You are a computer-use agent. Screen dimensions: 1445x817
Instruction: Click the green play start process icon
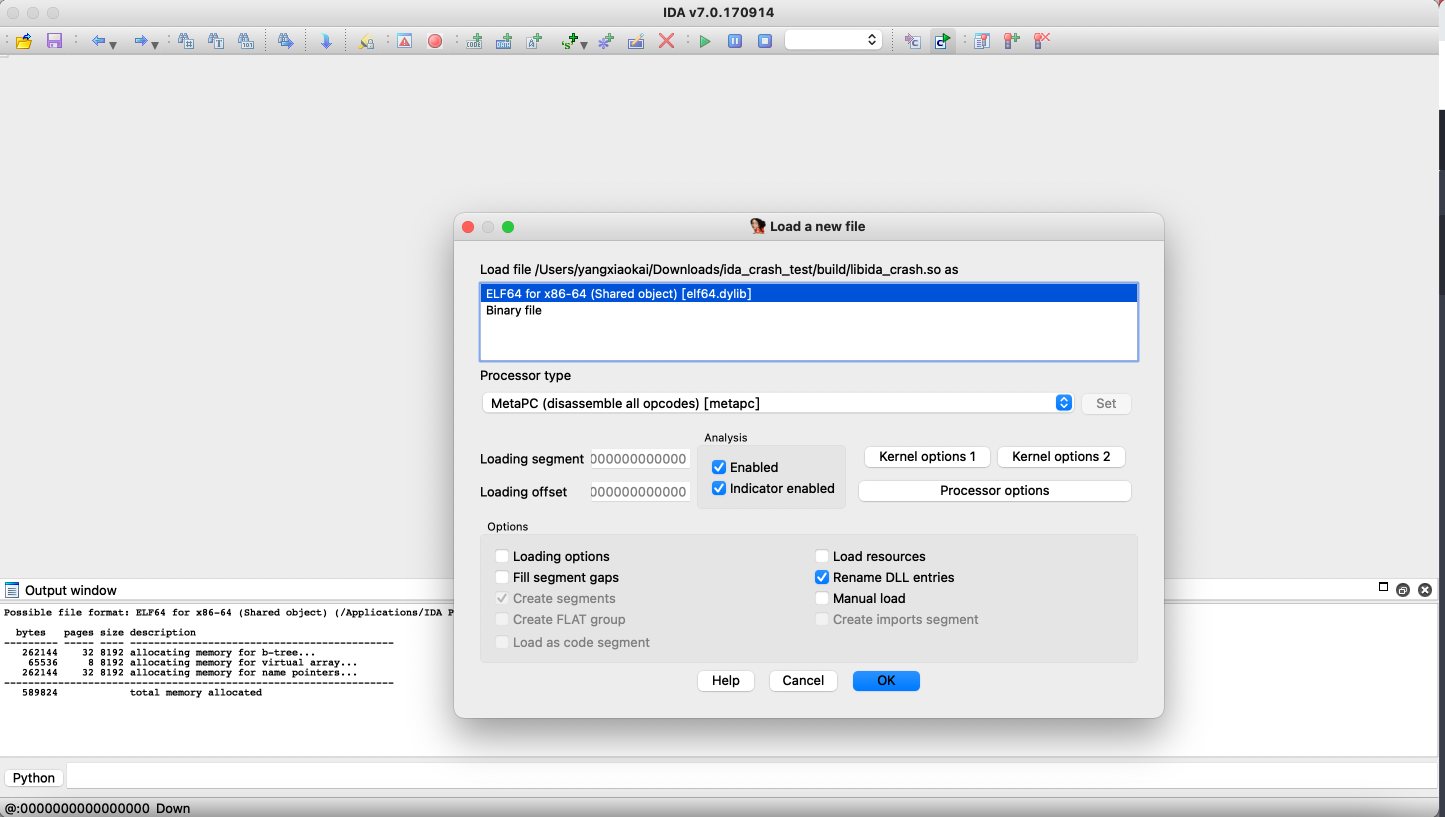[705, 41]
